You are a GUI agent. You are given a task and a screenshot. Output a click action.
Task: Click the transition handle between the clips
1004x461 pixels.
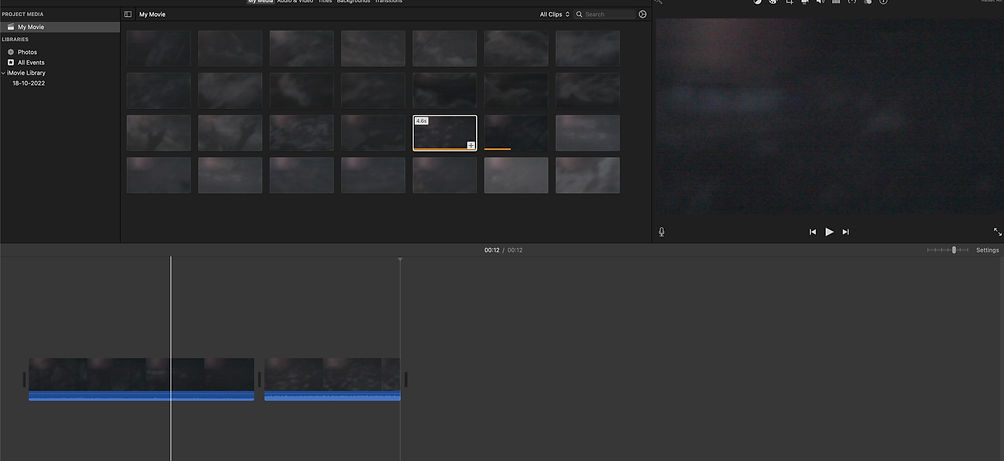tap(259, 379)
